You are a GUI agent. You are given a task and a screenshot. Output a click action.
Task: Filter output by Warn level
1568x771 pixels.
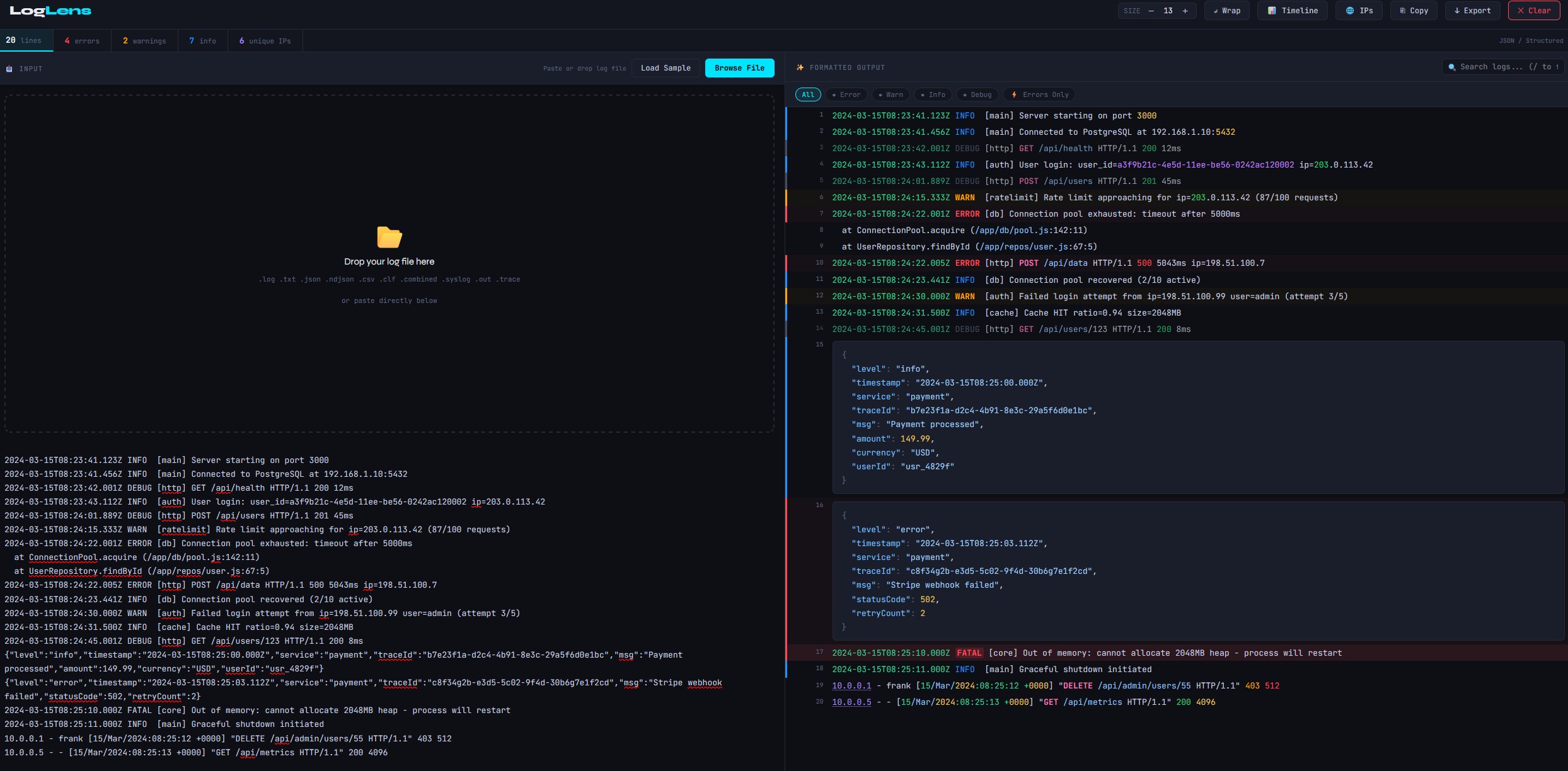(890, 94)
